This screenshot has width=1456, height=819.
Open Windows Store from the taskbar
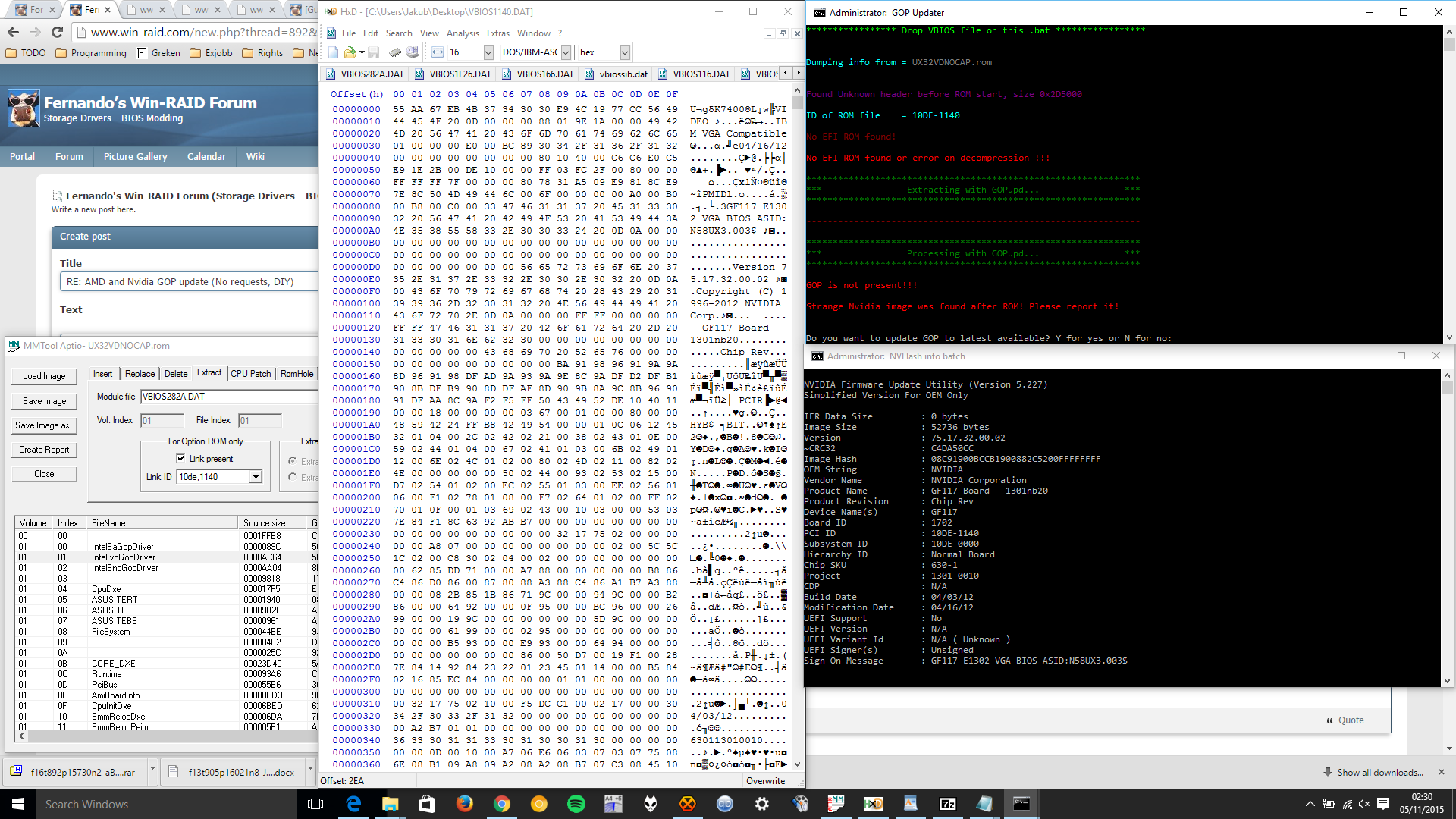(428, 804)
